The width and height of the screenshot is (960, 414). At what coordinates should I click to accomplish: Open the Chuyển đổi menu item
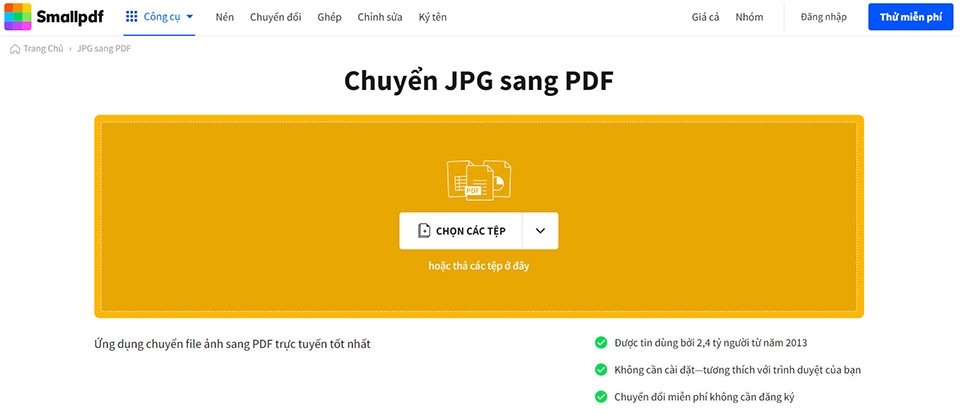tap(276, 17)
